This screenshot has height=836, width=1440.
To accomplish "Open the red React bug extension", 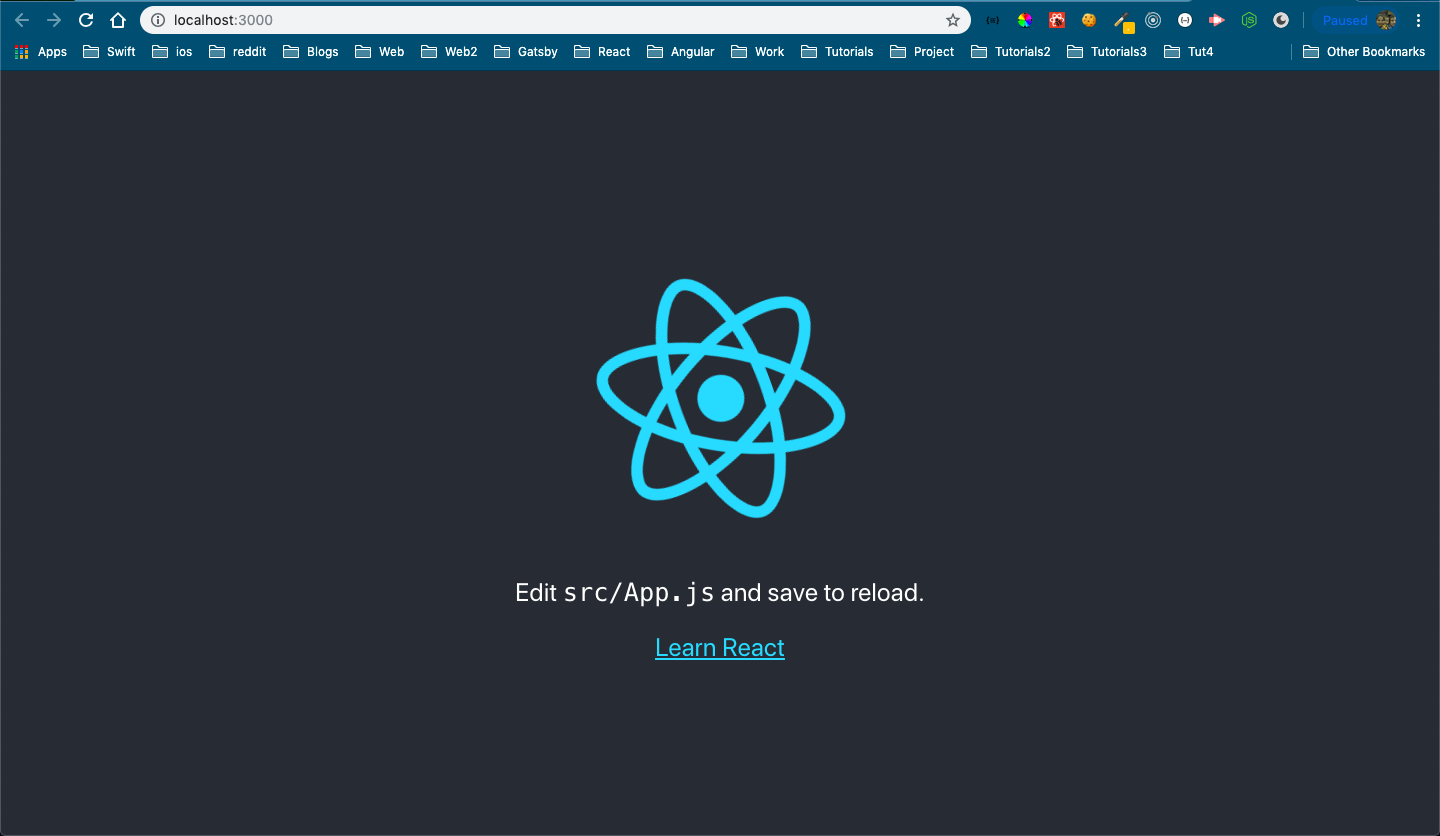I will pyautogui.click(x=1056, y=20).
